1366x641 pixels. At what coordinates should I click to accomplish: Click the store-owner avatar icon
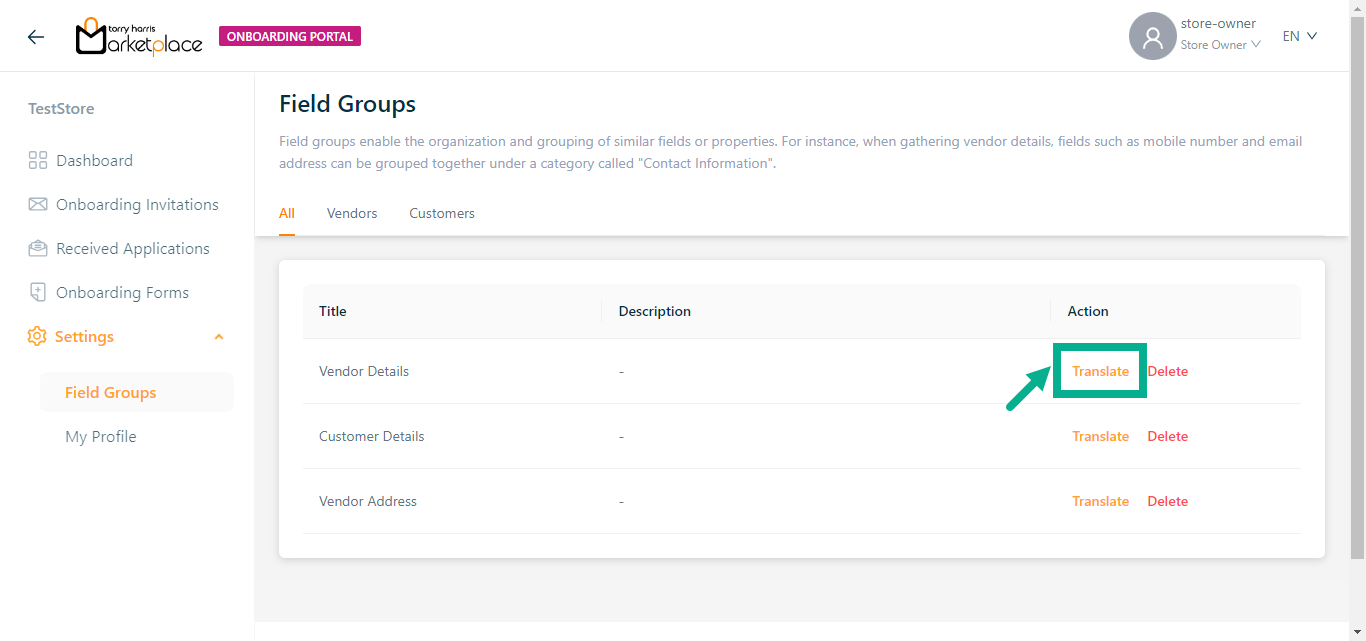1152,37
